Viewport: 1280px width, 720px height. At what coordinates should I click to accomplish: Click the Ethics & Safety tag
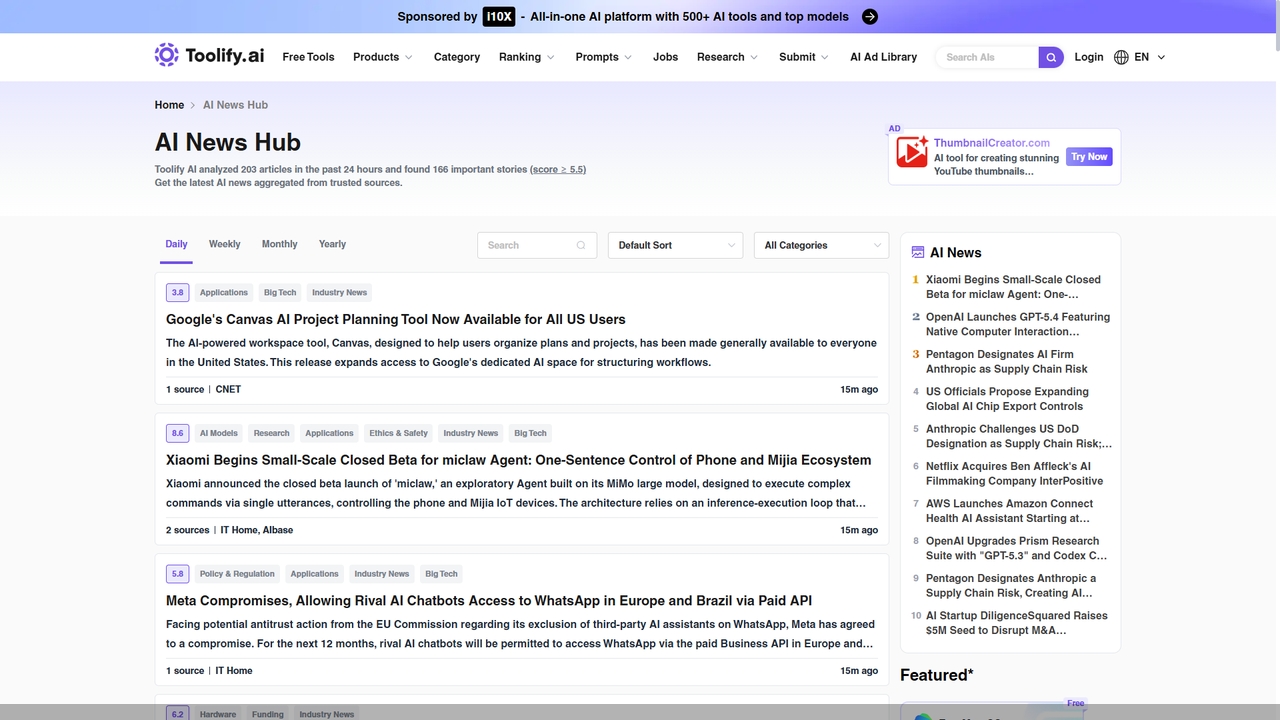click(398, 433)
